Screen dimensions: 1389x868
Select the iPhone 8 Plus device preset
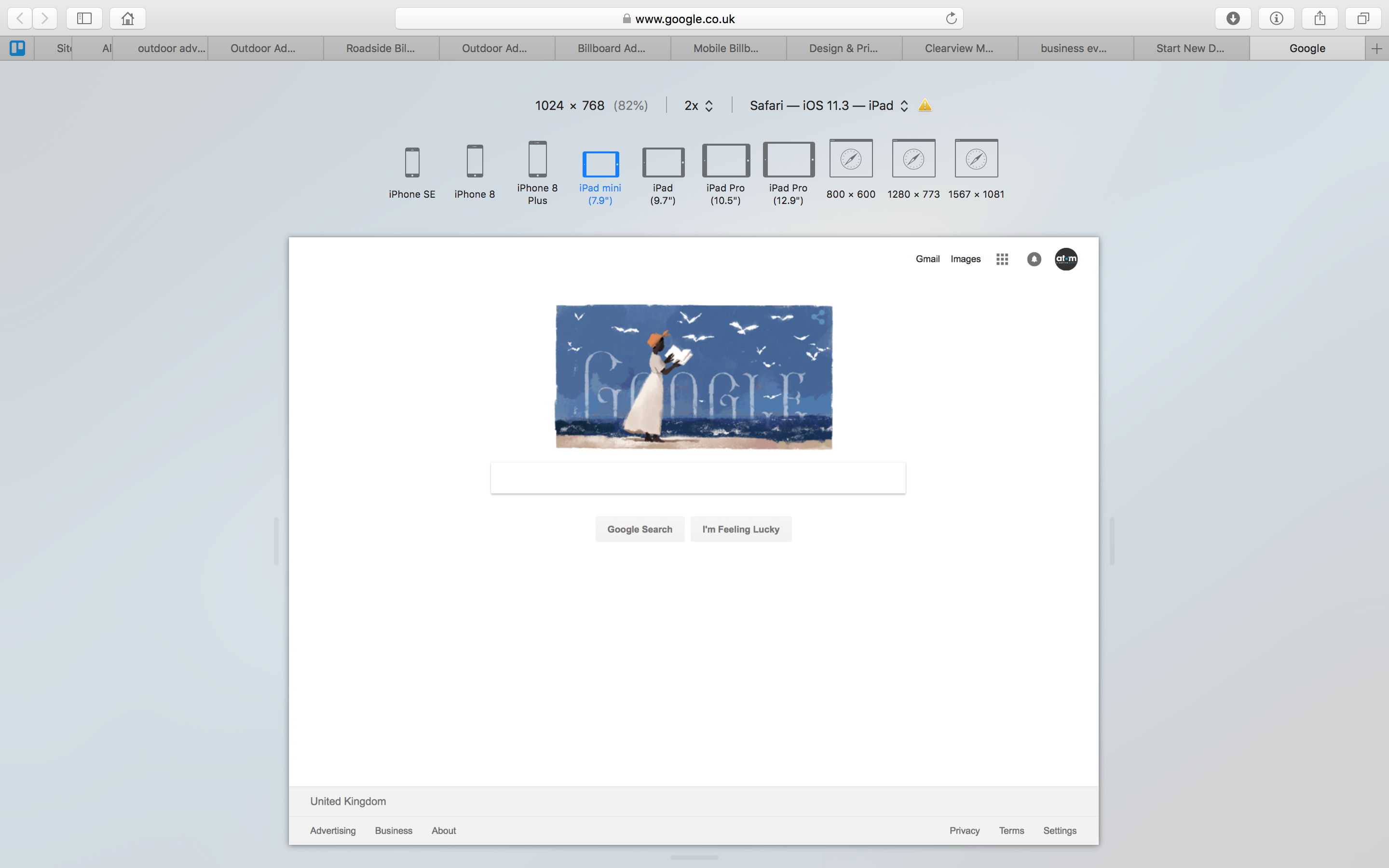click(537, 160)
